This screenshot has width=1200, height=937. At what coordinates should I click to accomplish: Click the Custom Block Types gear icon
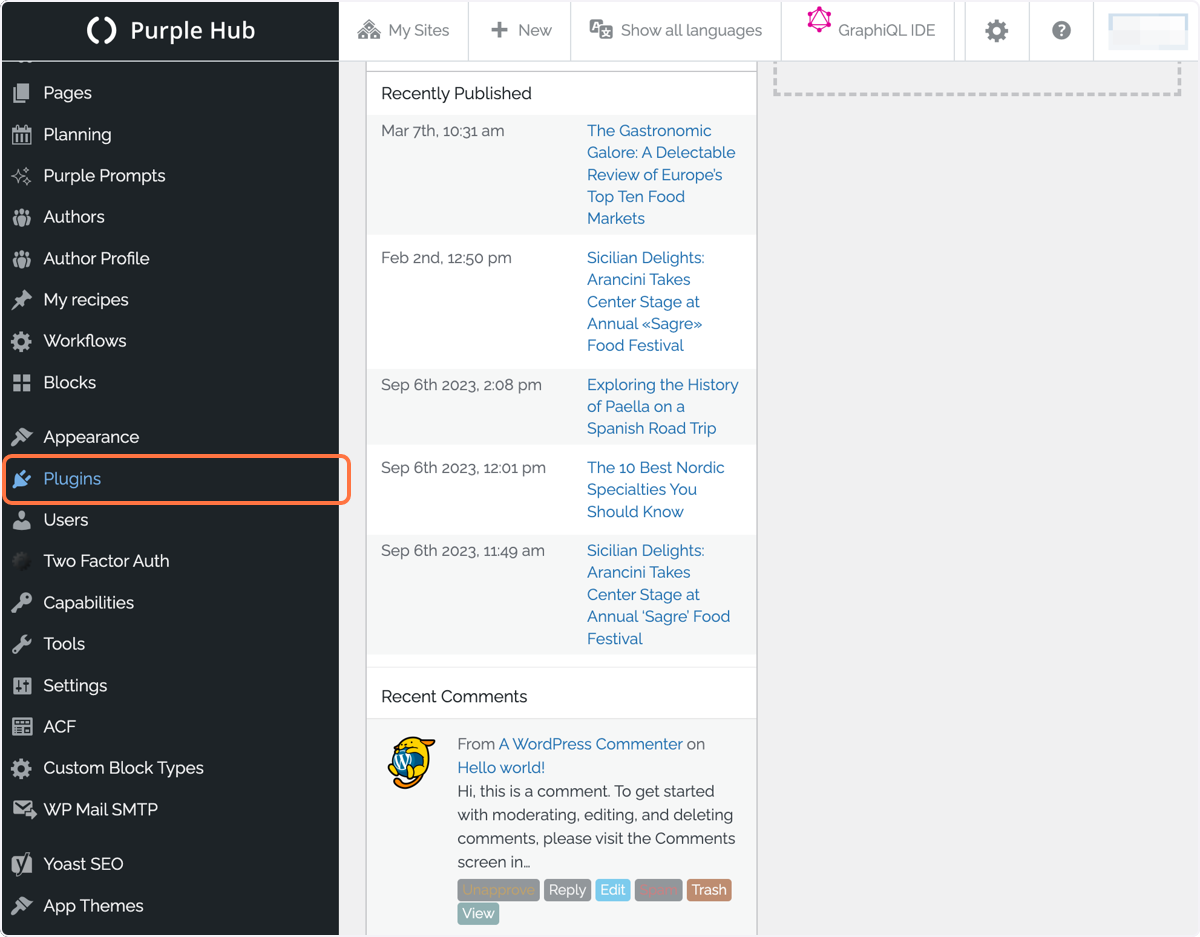pyautogui.click(x=21, y=768)
